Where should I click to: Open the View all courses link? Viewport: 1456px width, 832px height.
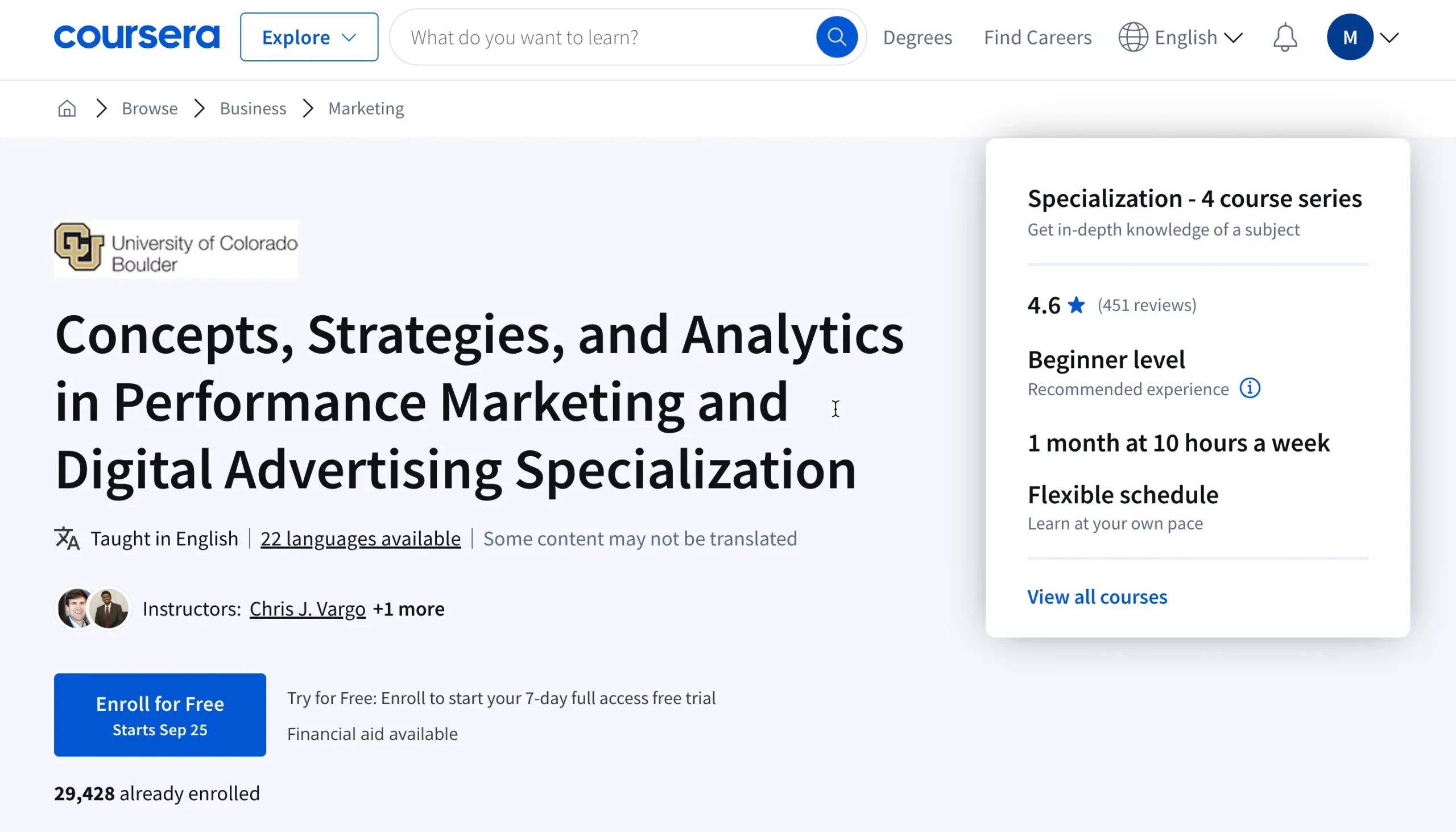pyautogui.click(x=1097, y=597)
